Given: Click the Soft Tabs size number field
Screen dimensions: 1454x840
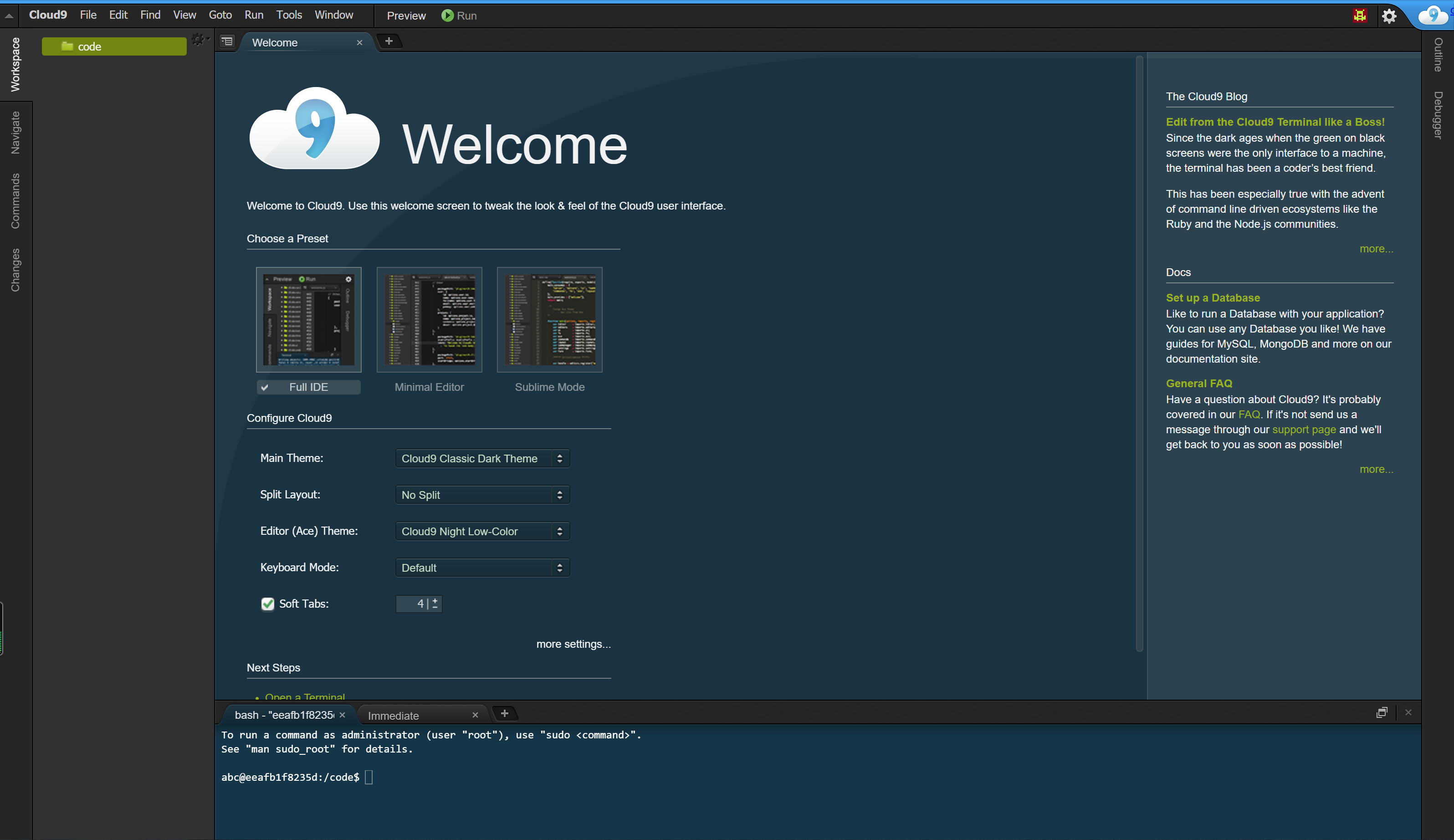Looking at the screenshot, I should pyautogui.click(x=412, y=604).
